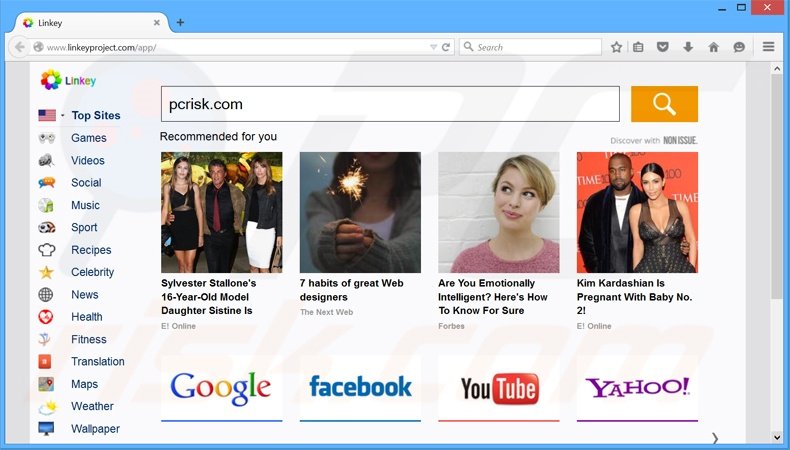This screenshot has width=790, height=450.
Task: Click the Weather cloud icon in sidebar
Action: click(x=47, y=407)
